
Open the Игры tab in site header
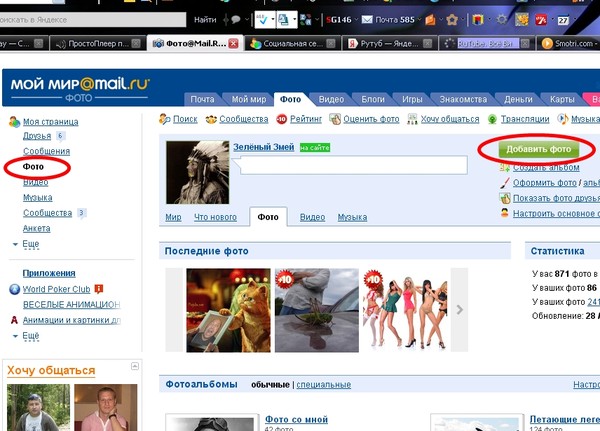[412, 100]
